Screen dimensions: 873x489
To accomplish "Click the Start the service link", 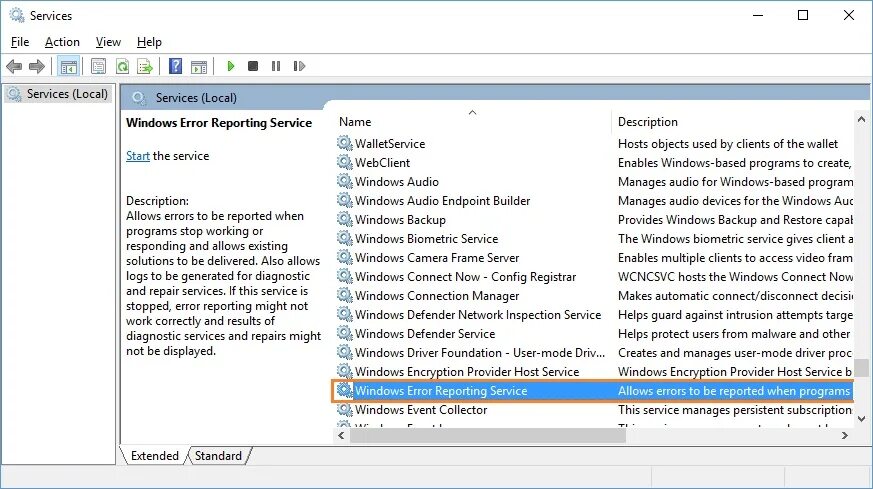I will point(138,156).
